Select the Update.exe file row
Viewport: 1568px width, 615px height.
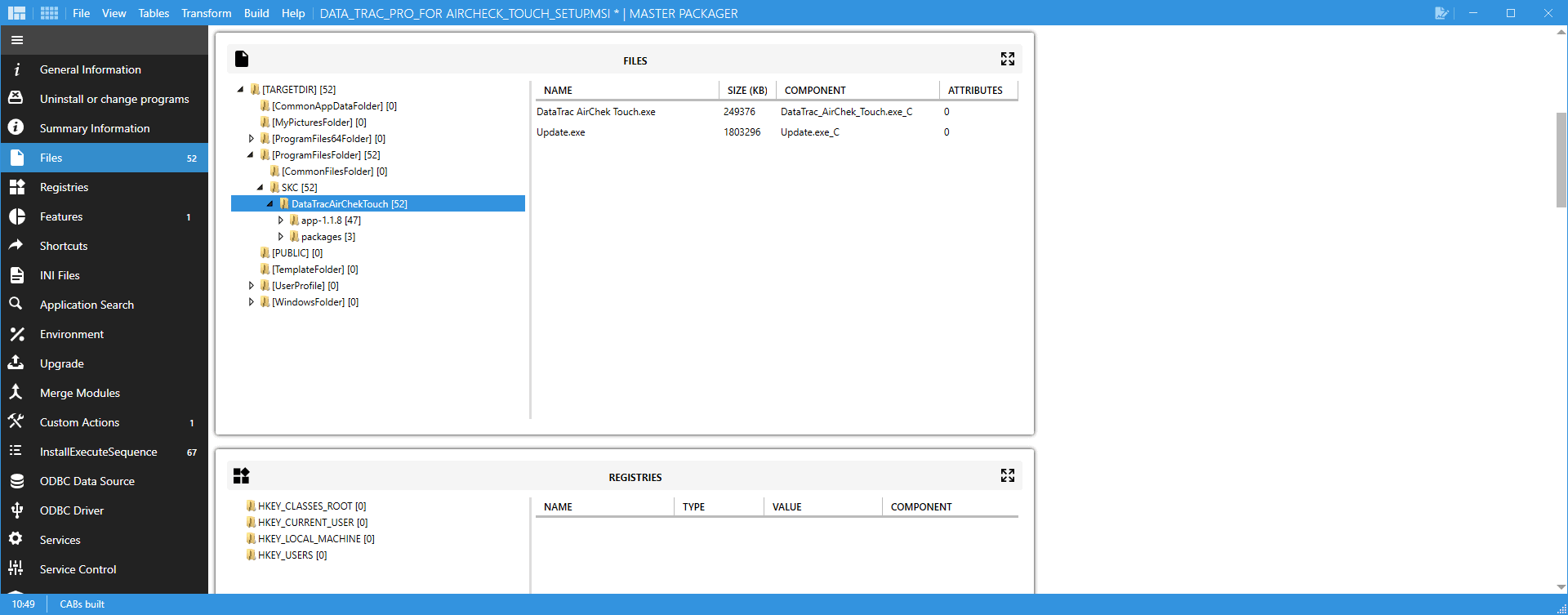coord(561,132)
